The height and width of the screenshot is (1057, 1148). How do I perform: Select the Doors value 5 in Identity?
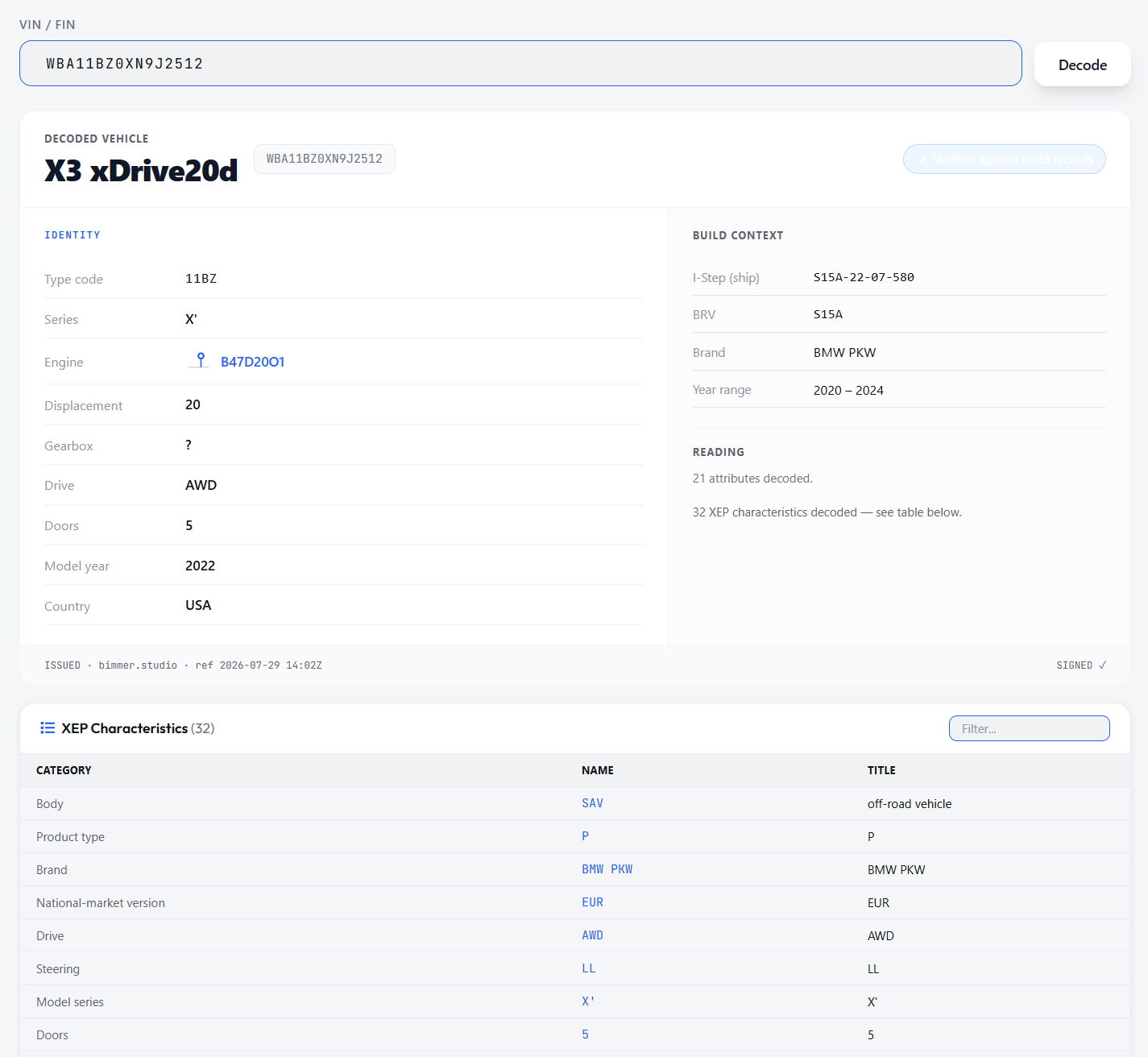pyautogui.click(x=189, y=525)
